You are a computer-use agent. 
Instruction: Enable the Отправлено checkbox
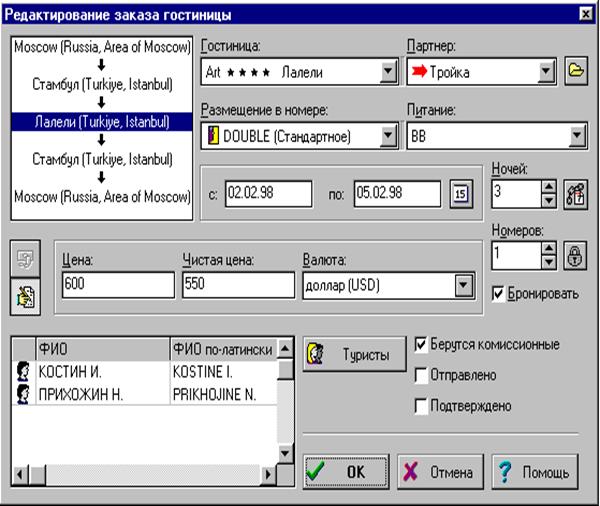click(421, 375)
